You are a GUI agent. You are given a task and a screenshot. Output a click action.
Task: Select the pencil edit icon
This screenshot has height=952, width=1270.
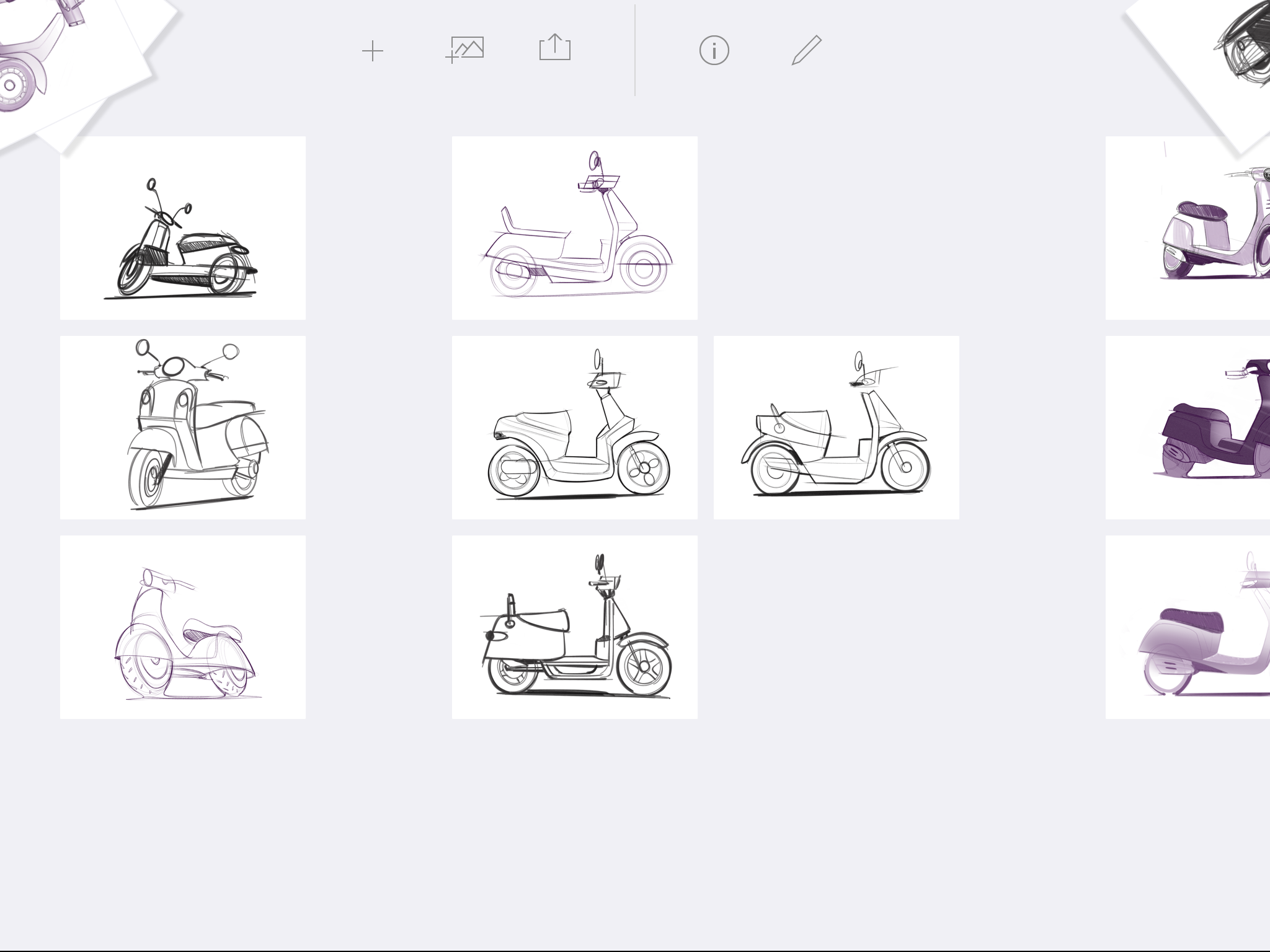pos(806,50)
